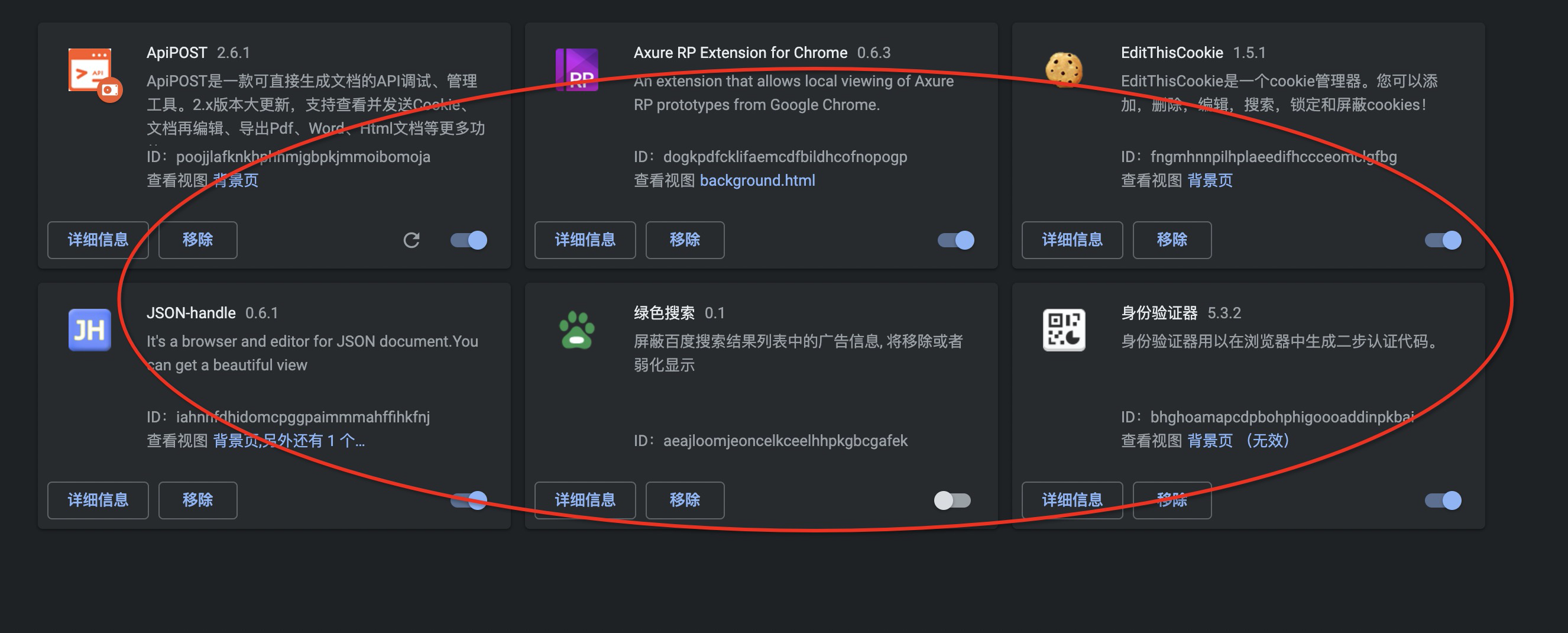
Task: Open Axure background.html view link
Action: [x=757, y=180]
